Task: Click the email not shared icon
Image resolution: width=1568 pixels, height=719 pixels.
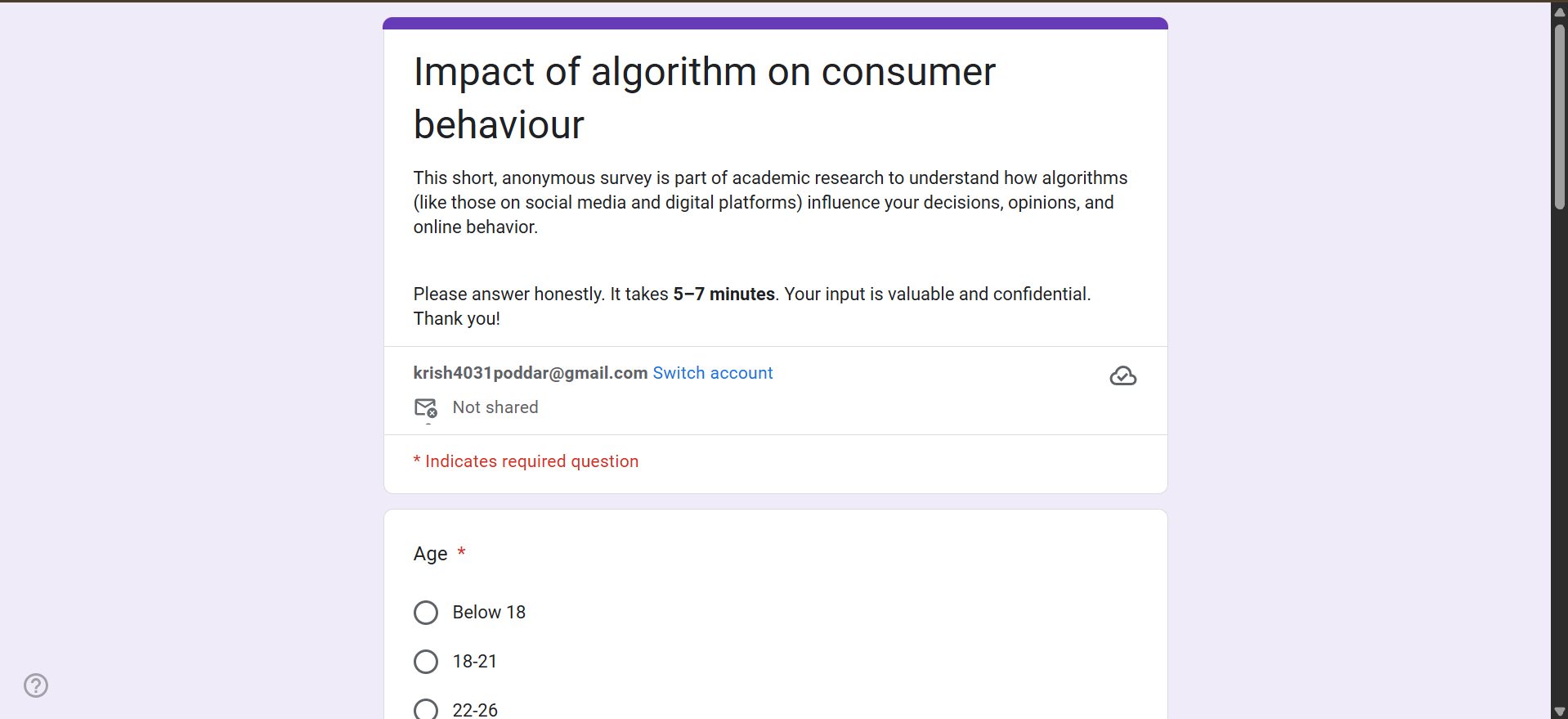Action: [x=426, y=407]
